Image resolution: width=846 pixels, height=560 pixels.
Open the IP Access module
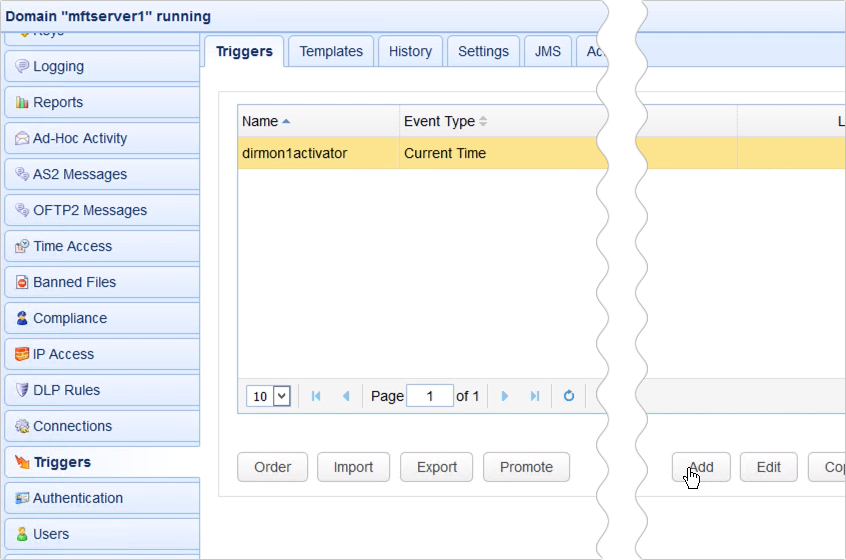(63, 355)
